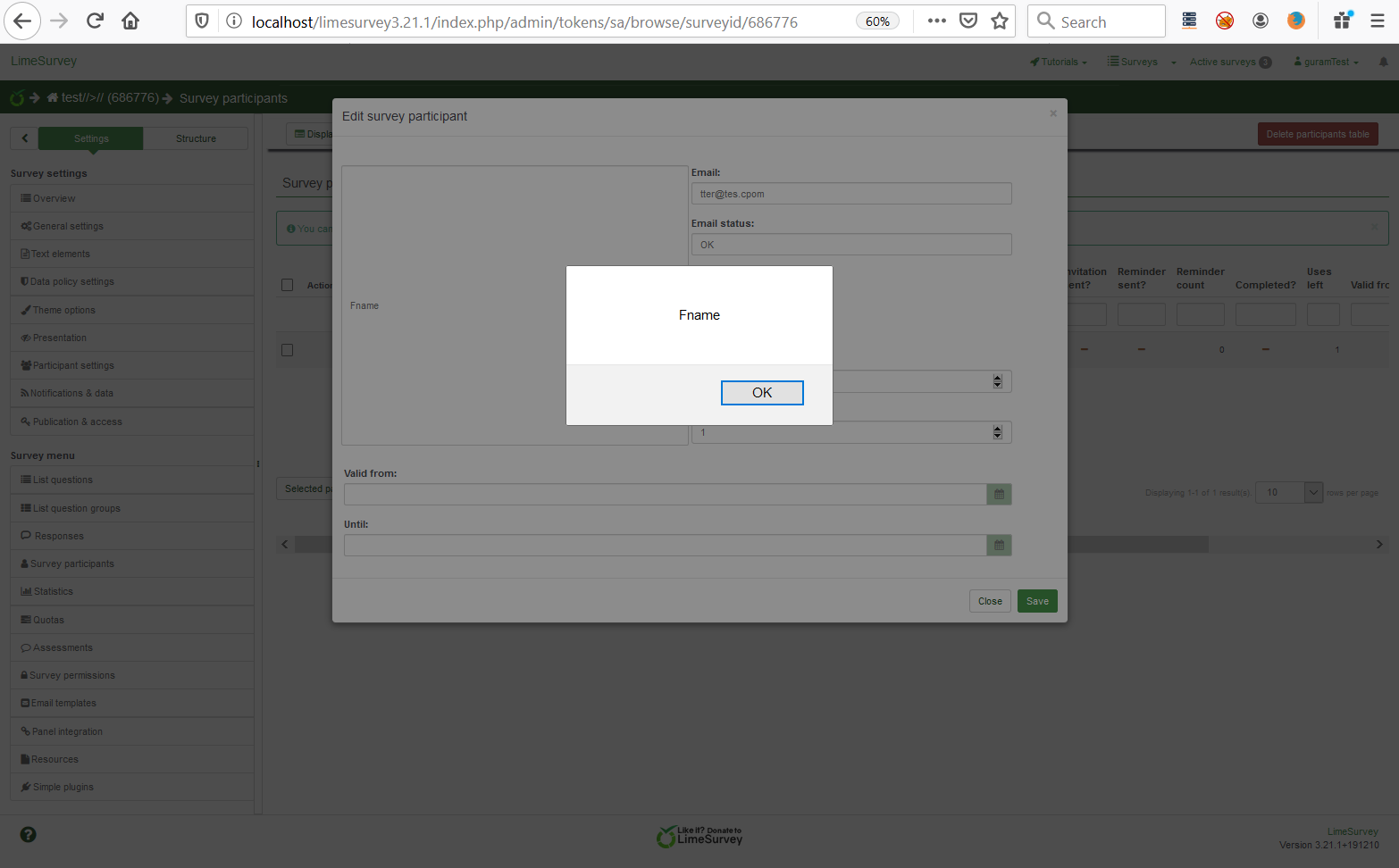Open the help question mark icon
Image resolution: width=1399 pixels, height=868 pixels.
(29, 835)
